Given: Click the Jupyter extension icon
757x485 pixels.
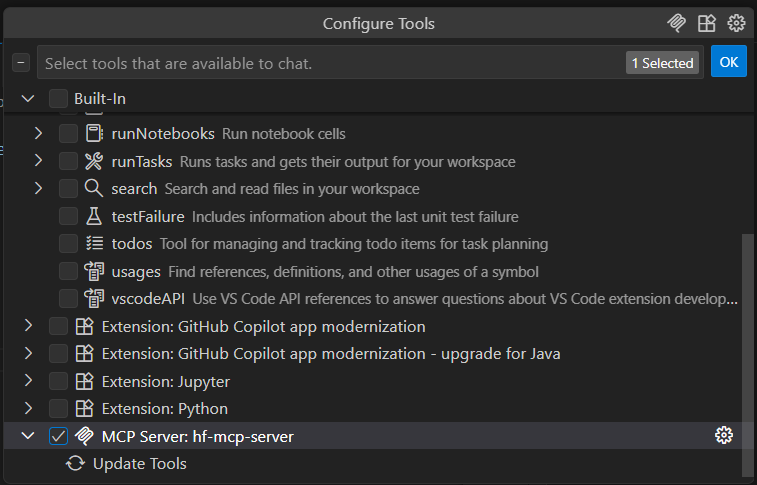Looking at the screenshot, I should click(x=84, y=381).
